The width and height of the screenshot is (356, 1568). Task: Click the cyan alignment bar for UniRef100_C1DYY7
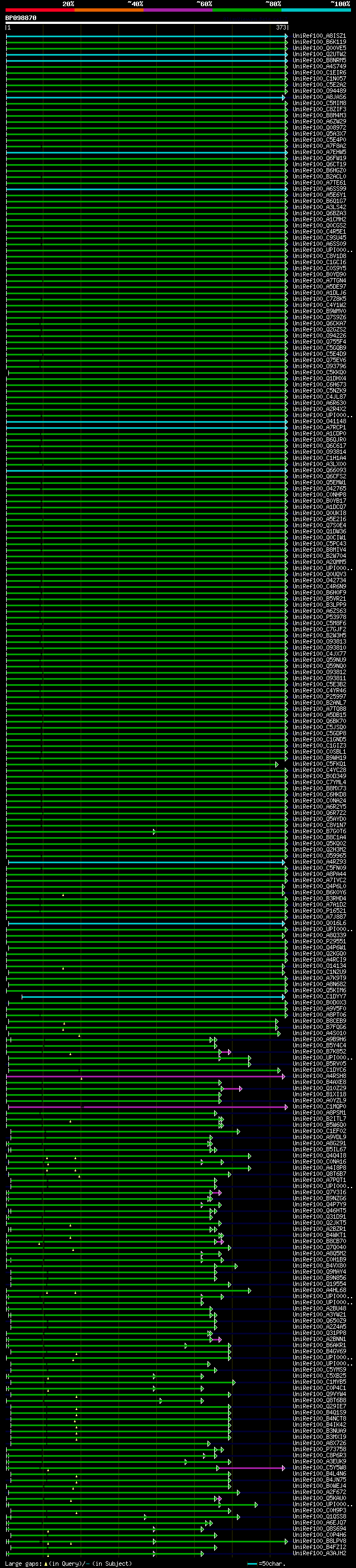[153, 997]
